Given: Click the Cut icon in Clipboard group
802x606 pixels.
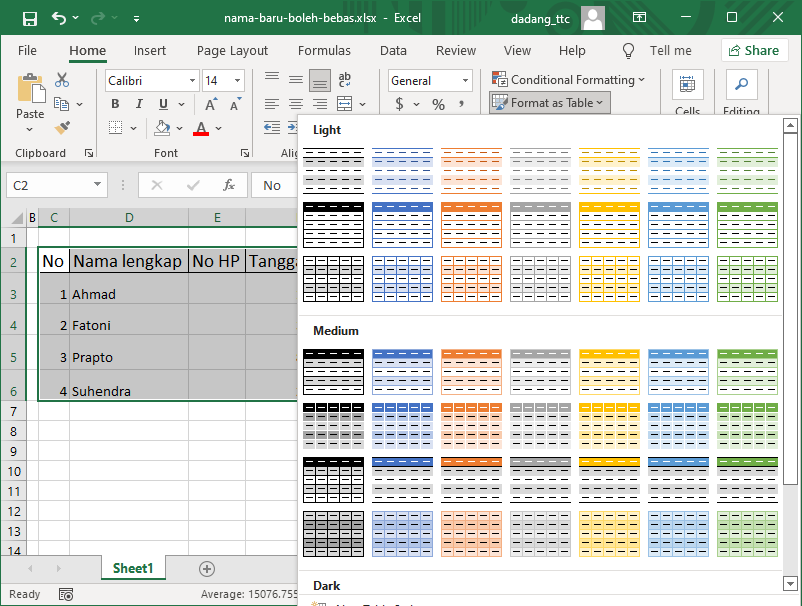Looking at the screenshot, I should pos(60,79).
